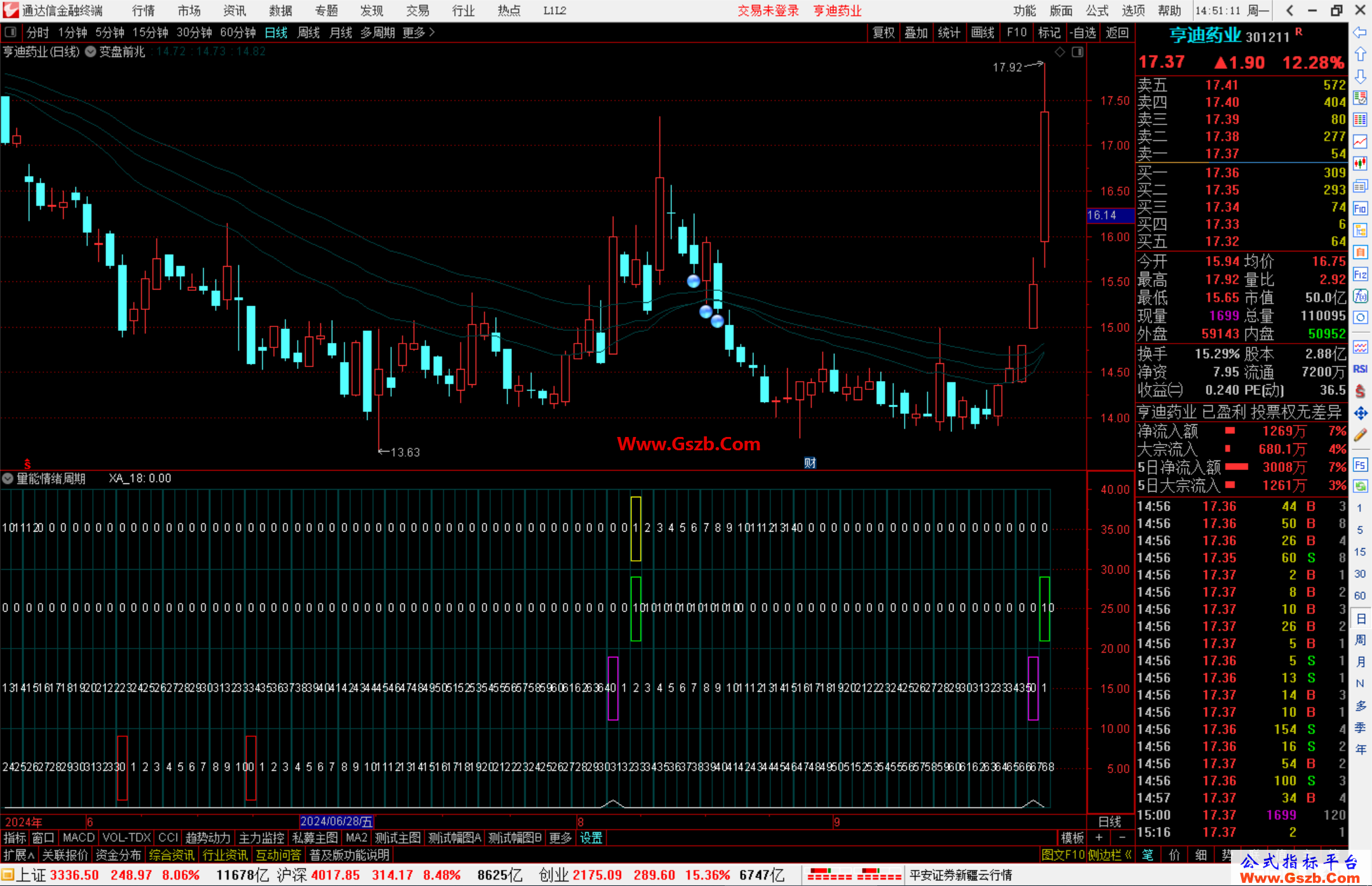Image resolution: width=1372 pixels, height=886 pixels.
Task: Click the up arrow icon in right sidebar
Action: click(1360, 54)
